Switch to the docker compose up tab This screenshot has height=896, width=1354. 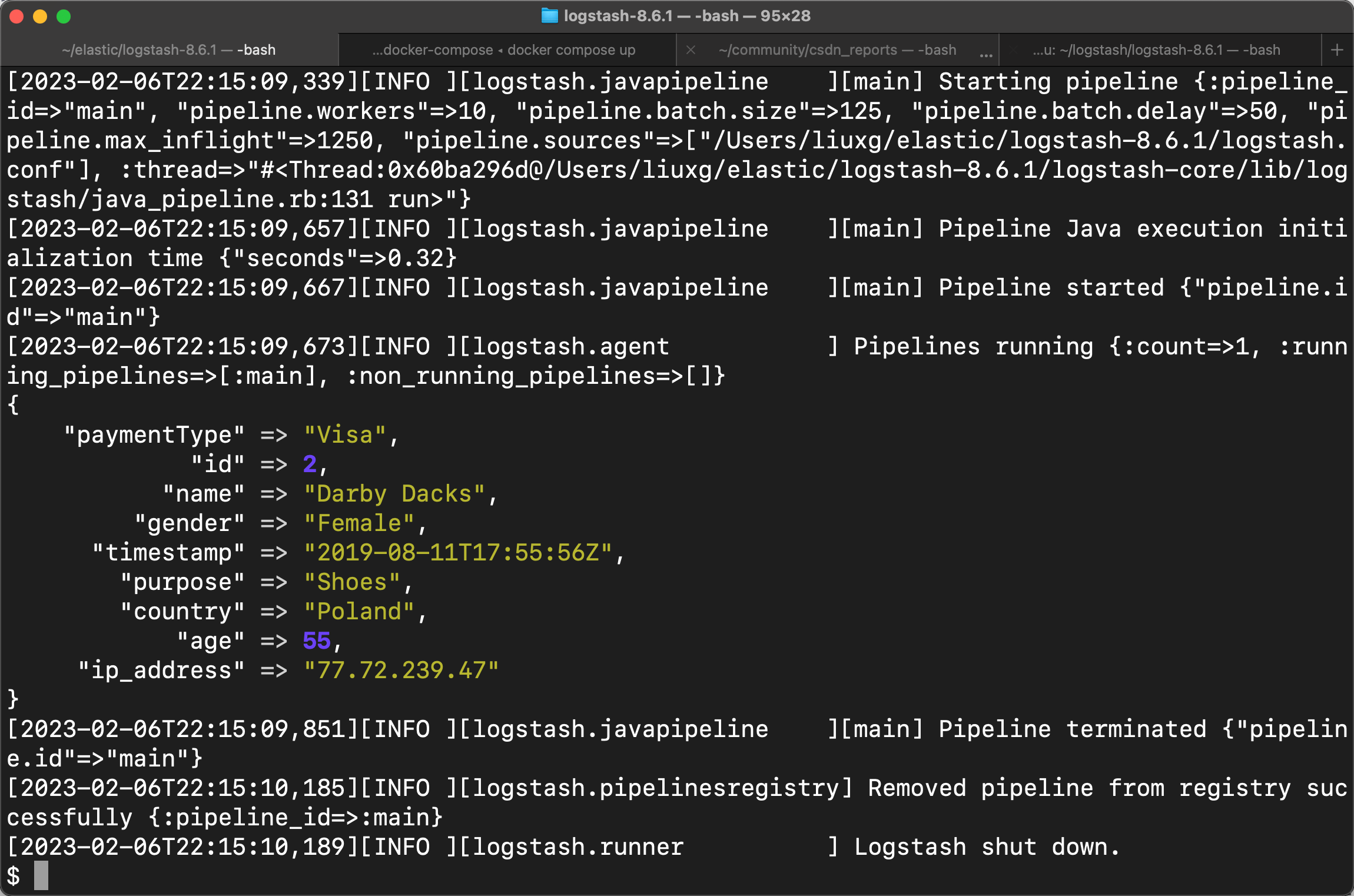(503, 49)
